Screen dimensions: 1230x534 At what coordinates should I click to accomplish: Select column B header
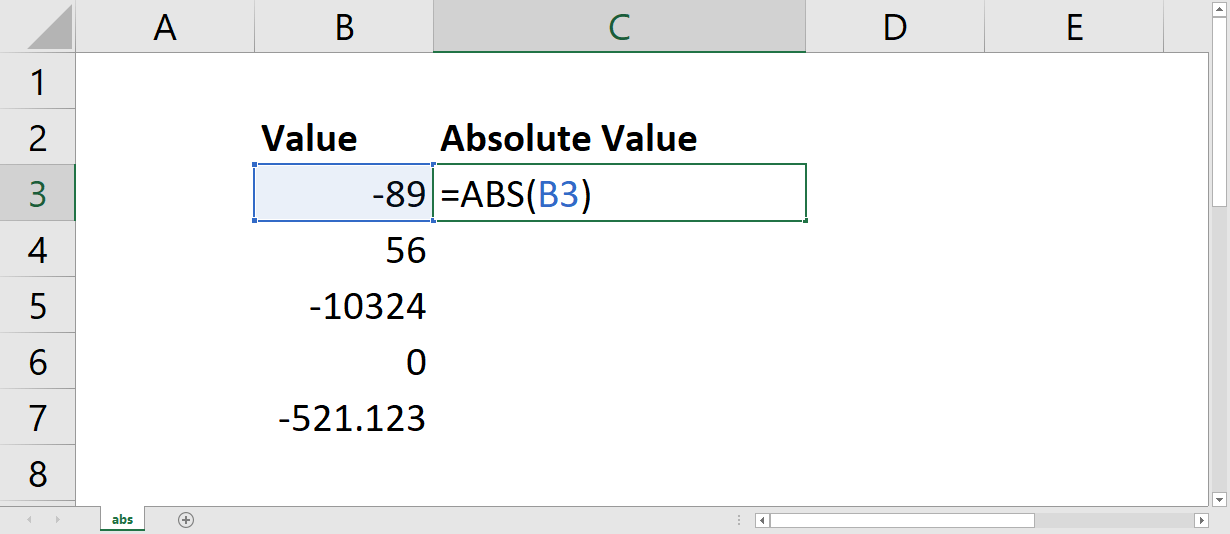(344, 27)
